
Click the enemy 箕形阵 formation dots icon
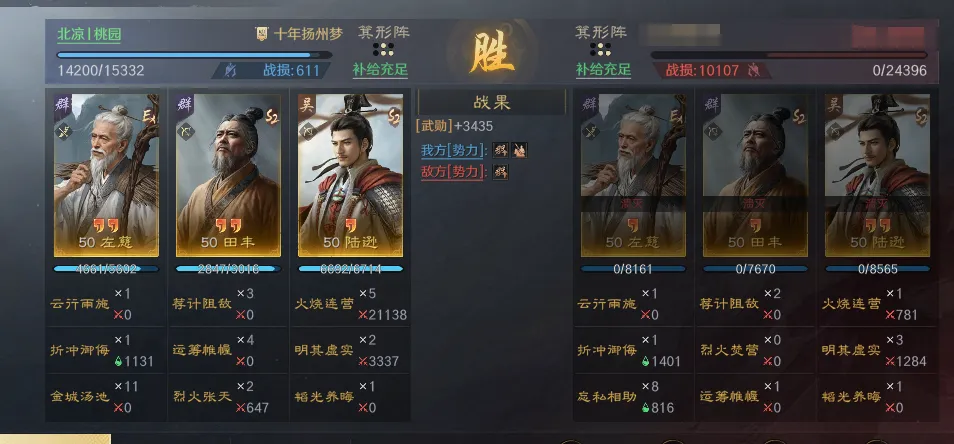click(601, 49)
